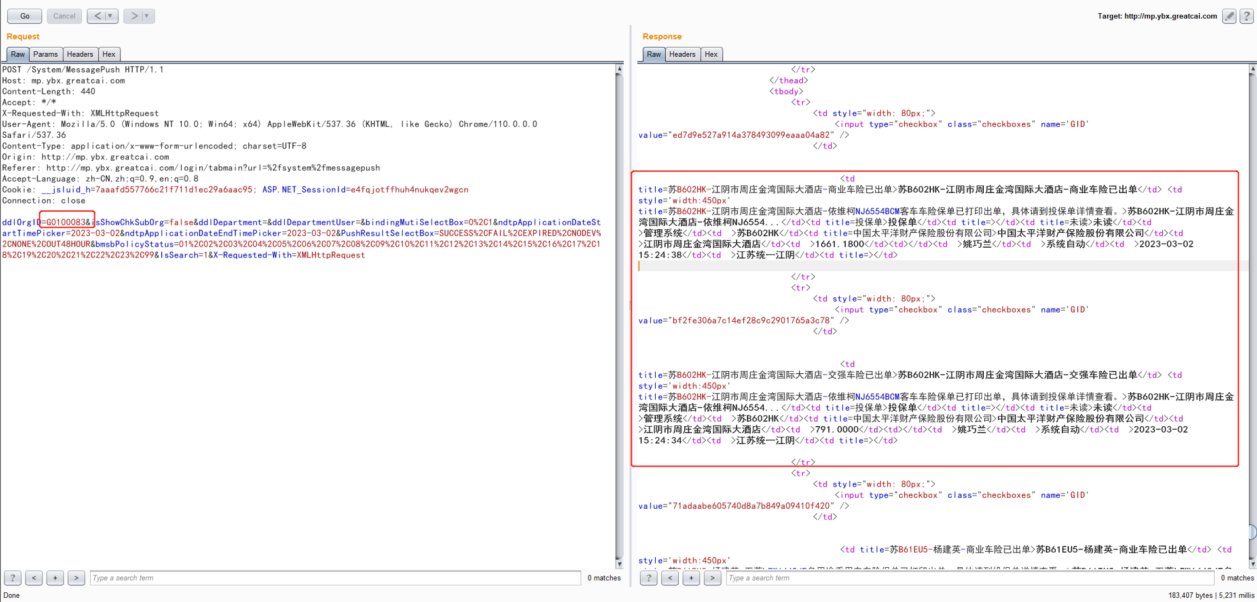Jump to previous match in request search
Screen dimensions: 1257x602
tap(34, 578)
